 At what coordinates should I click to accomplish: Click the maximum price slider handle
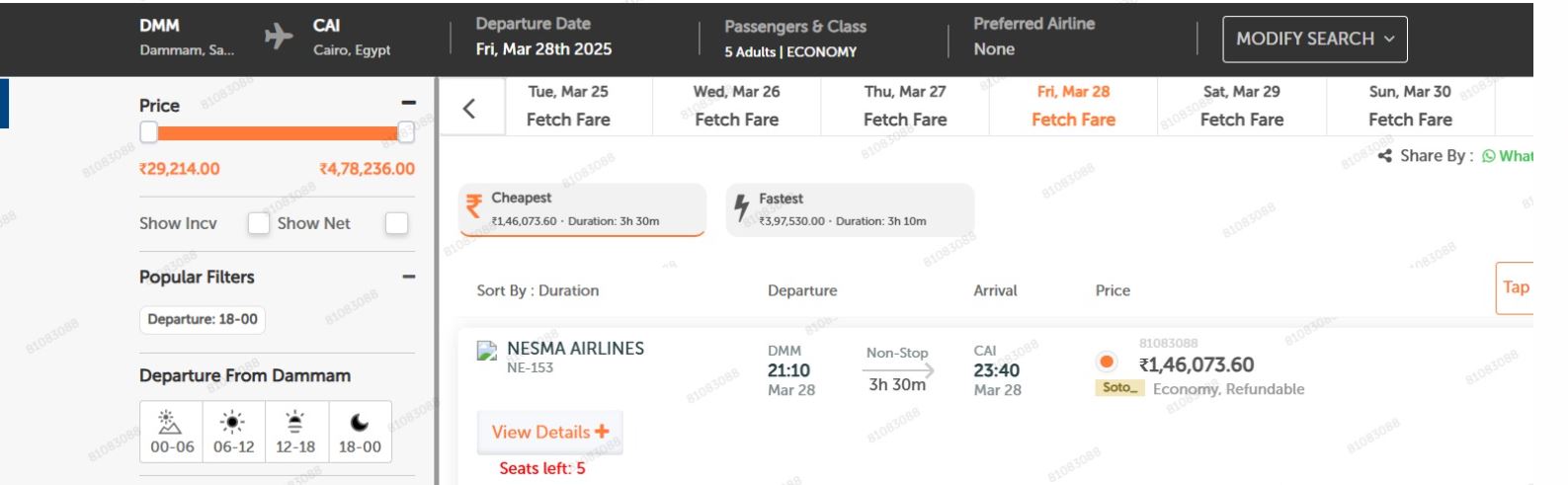pos(405,131)
